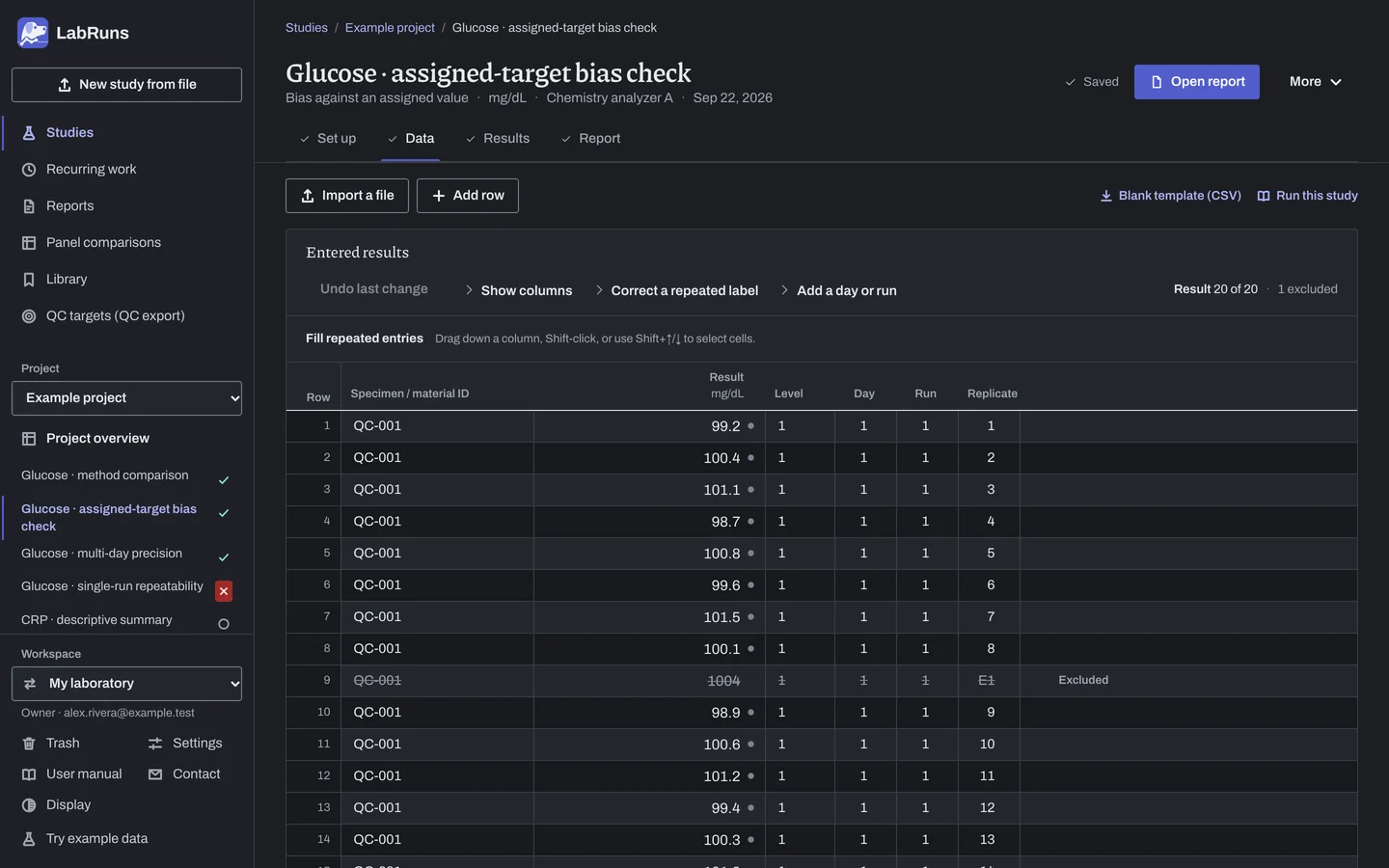Expand Correct a repeated label
The width and height of the screenshot is (1389, 868).
tap(676, 290)
